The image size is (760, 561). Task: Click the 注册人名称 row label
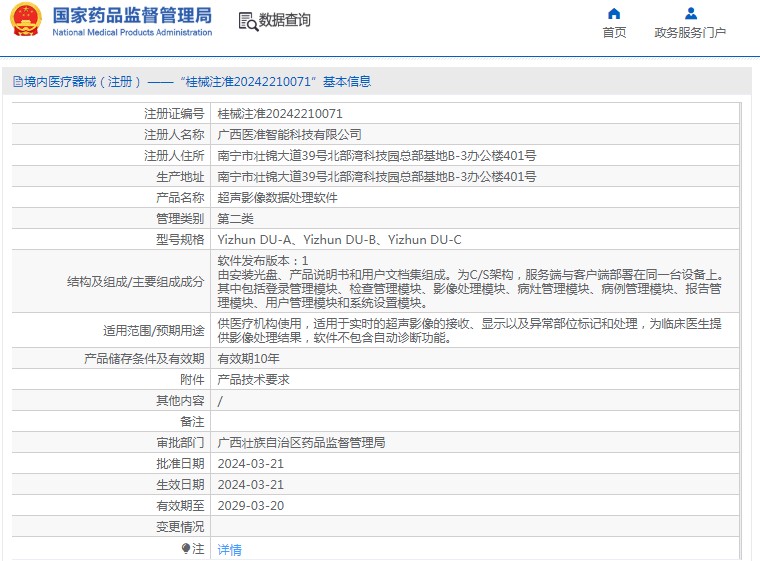[174, 134]
